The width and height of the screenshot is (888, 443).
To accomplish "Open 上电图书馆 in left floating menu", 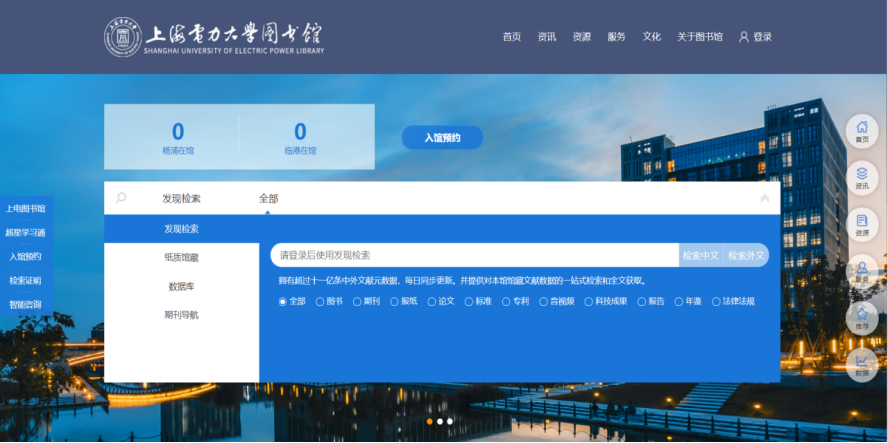I will pos(25,208).
